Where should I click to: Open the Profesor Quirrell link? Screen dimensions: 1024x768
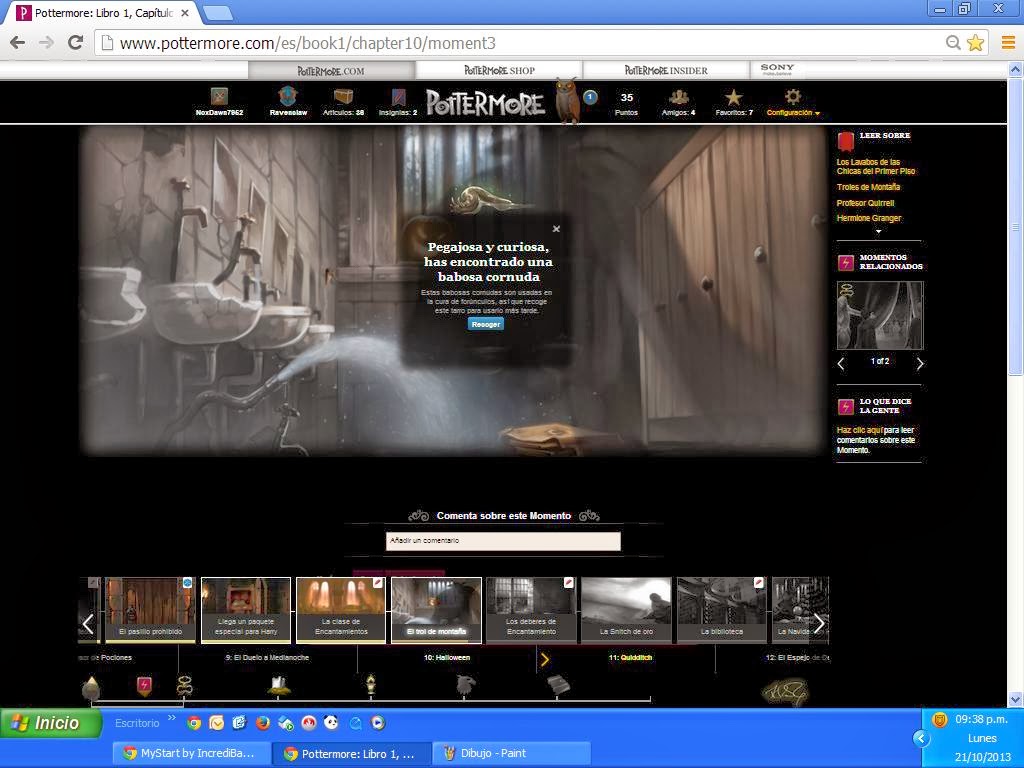[865, 203]
